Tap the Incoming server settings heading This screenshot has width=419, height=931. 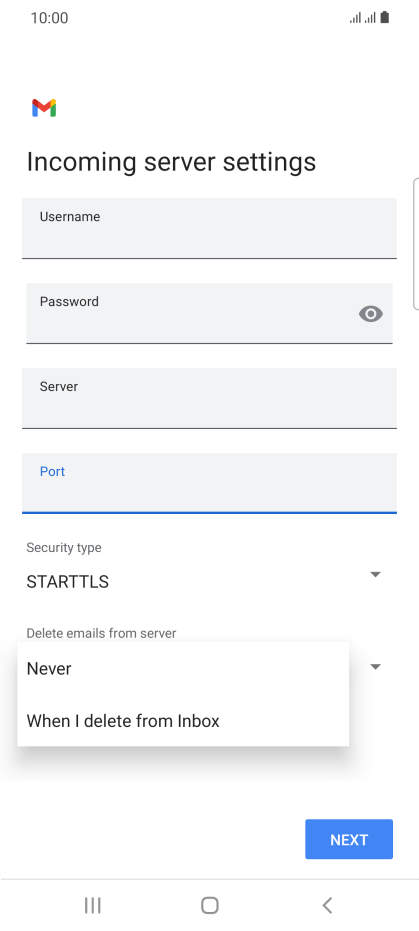[x=172, y=162]
